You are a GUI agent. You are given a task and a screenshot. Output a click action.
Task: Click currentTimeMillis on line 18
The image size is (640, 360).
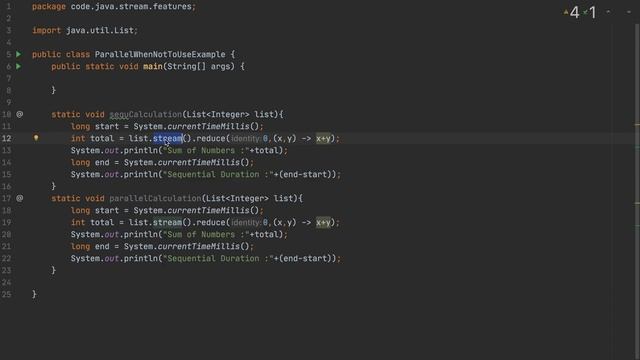click(x=208, y=211)
